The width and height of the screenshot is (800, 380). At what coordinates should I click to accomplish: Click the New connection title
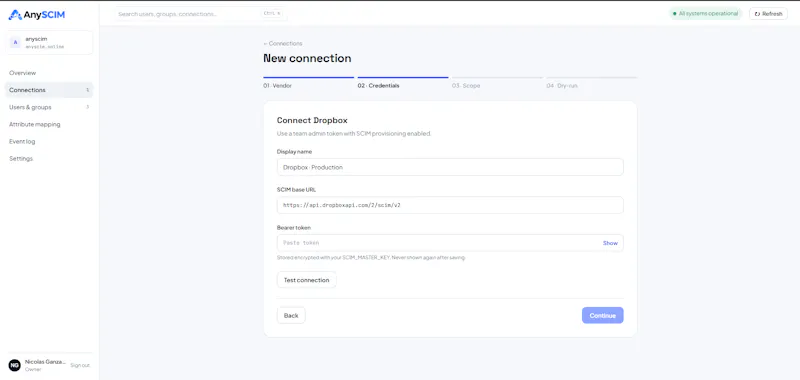307,58
